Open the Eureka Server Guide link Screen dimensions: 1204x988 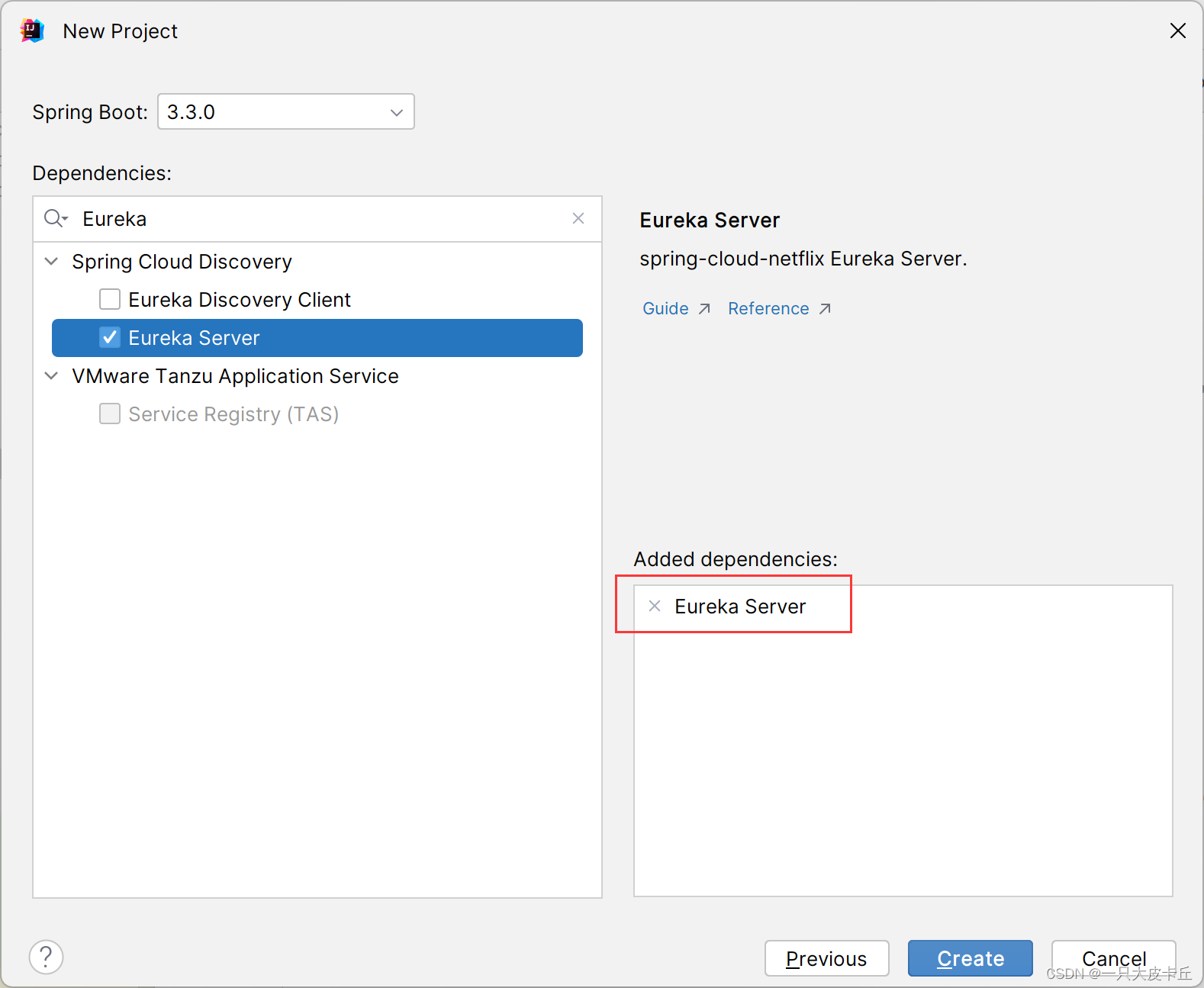(x=666, y=308)
